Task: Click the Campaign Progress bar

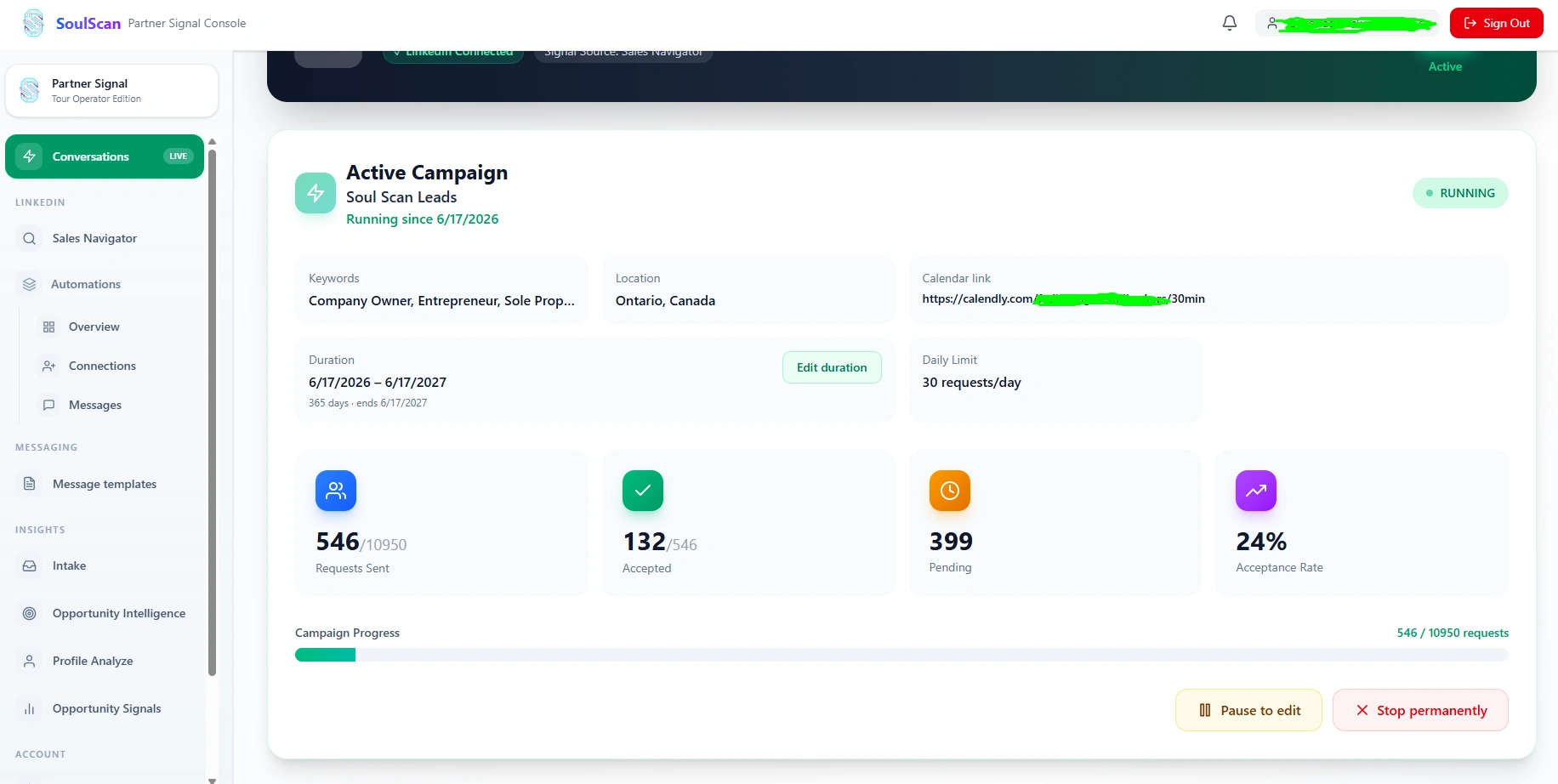Action: (x=901, y=655)
